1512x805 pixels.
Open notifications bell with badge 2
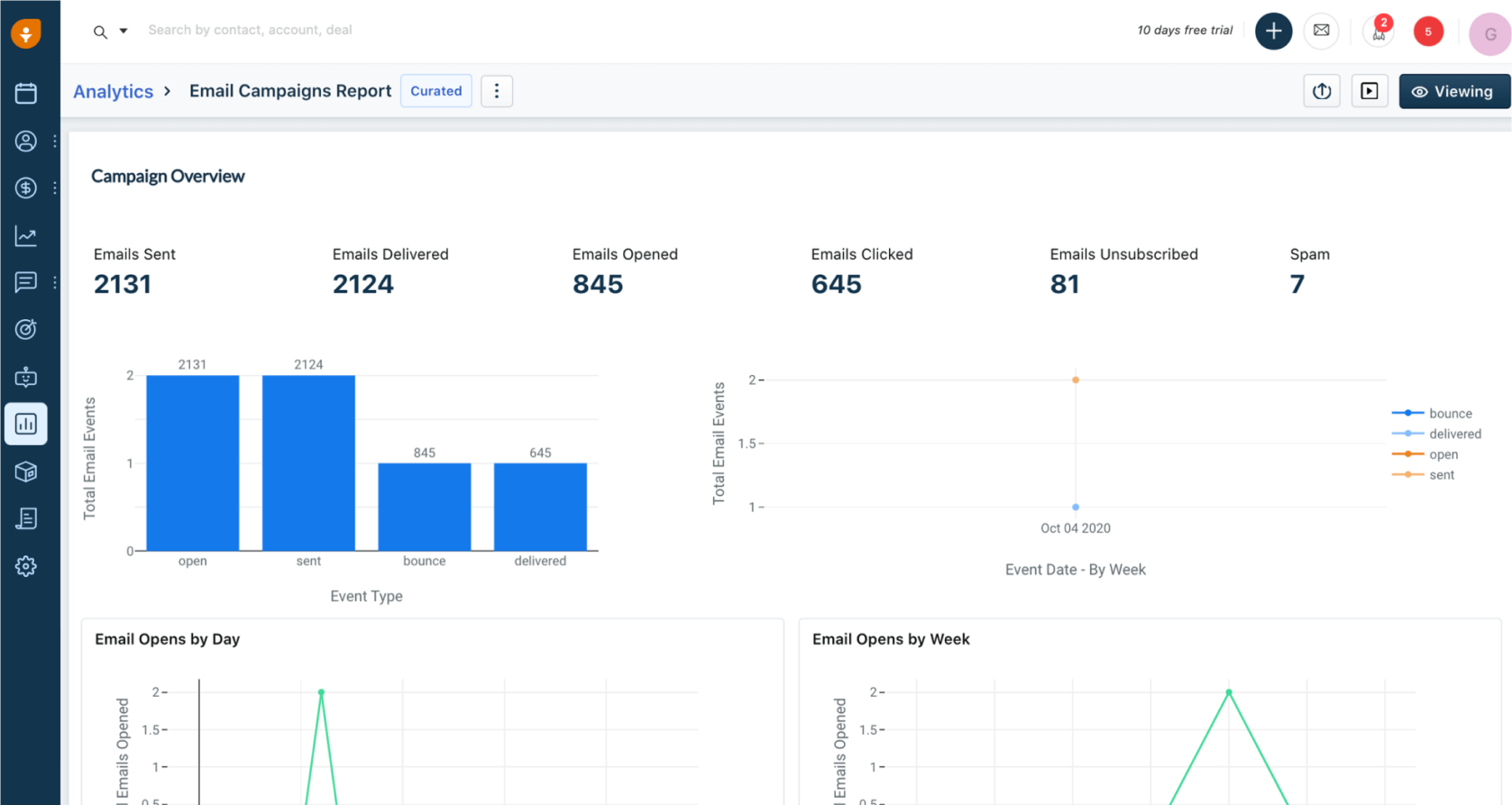pos(1379,32)
